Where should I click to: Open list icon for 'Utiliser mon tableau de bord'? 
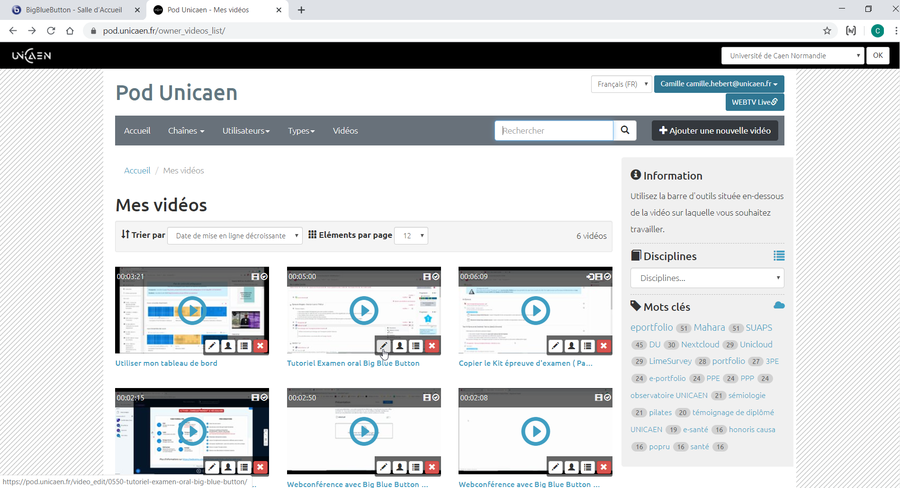(244, 346)
